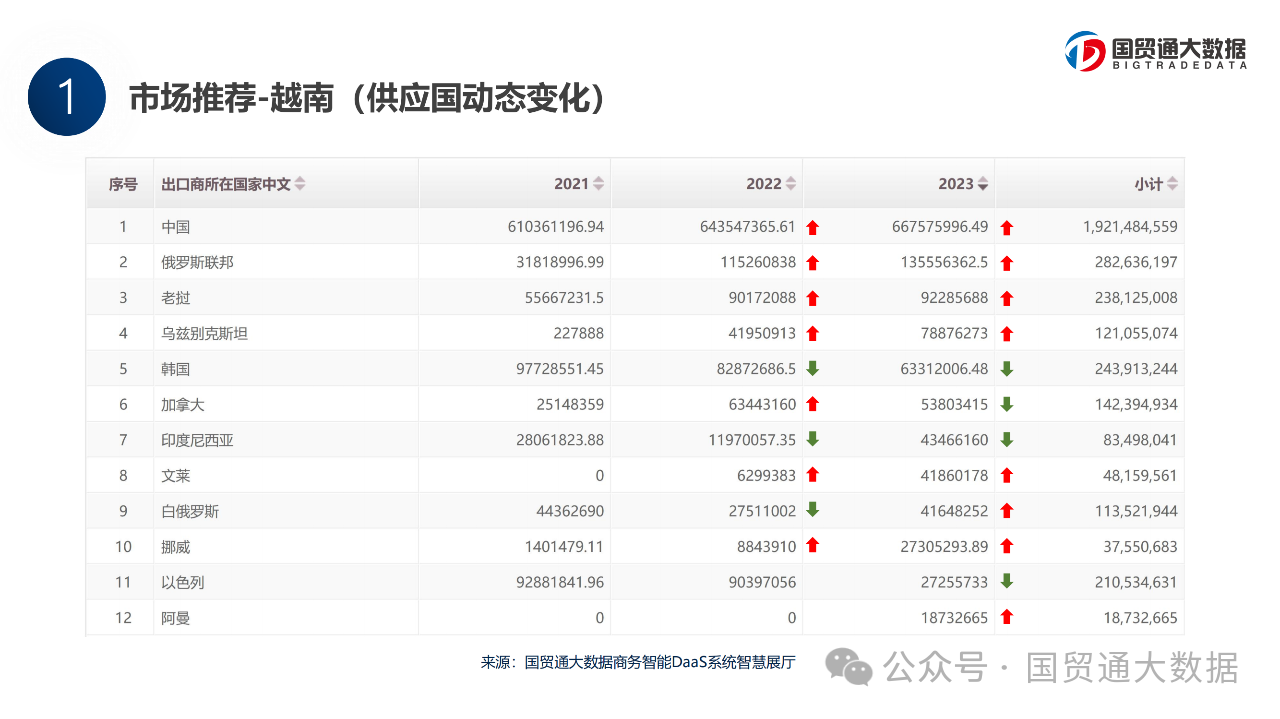Click green down arrow beside 韩国 2022 value
Screen dimensions: 1280x719
[x=813, y=368]
